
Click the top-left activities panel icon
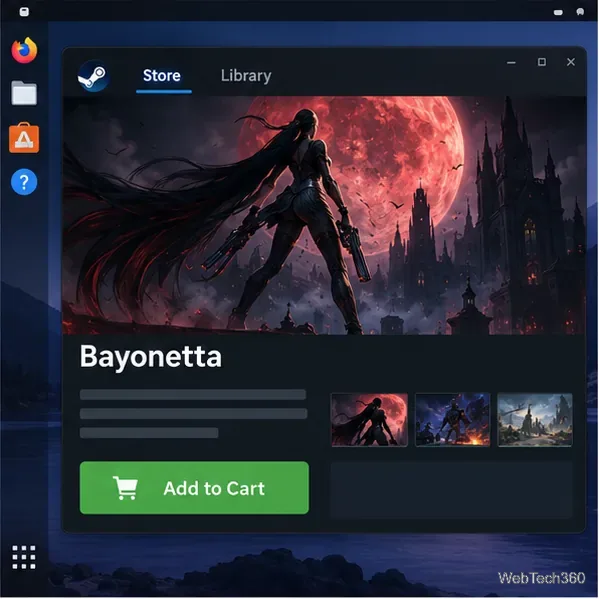pos(24,12)
